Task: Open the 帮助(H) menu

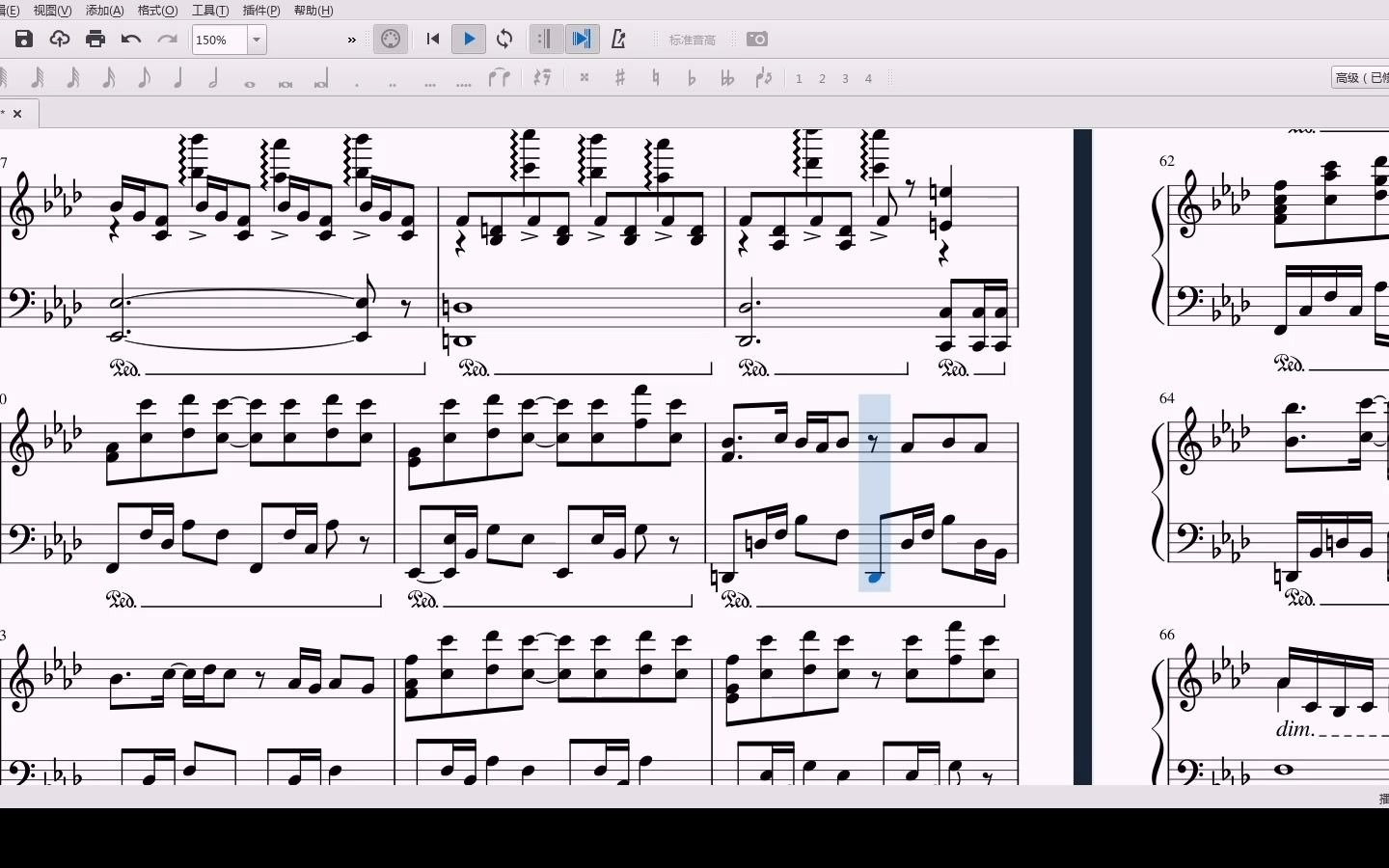Action: coord(313,11)
